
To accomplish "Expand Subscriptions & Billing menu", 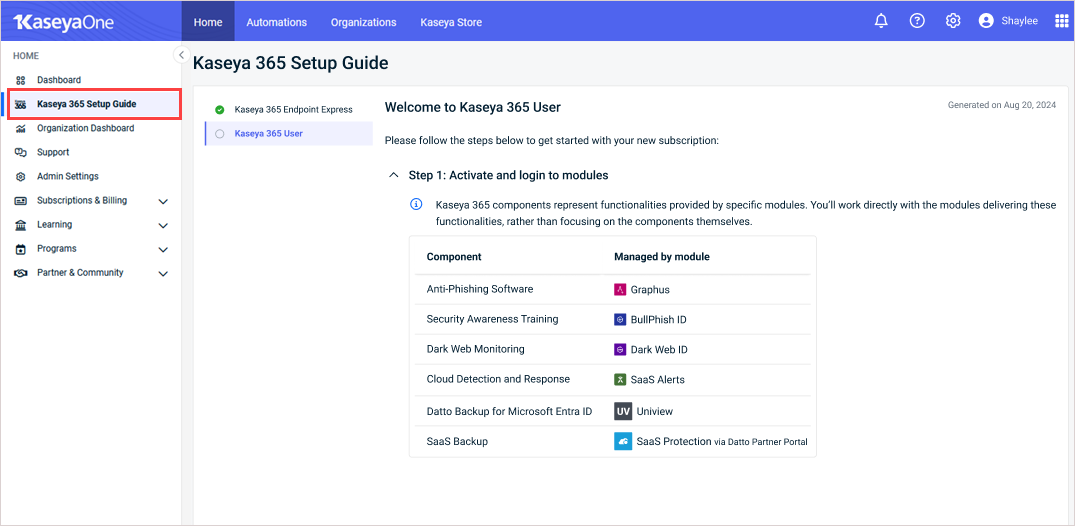I will tap(163, 201).
